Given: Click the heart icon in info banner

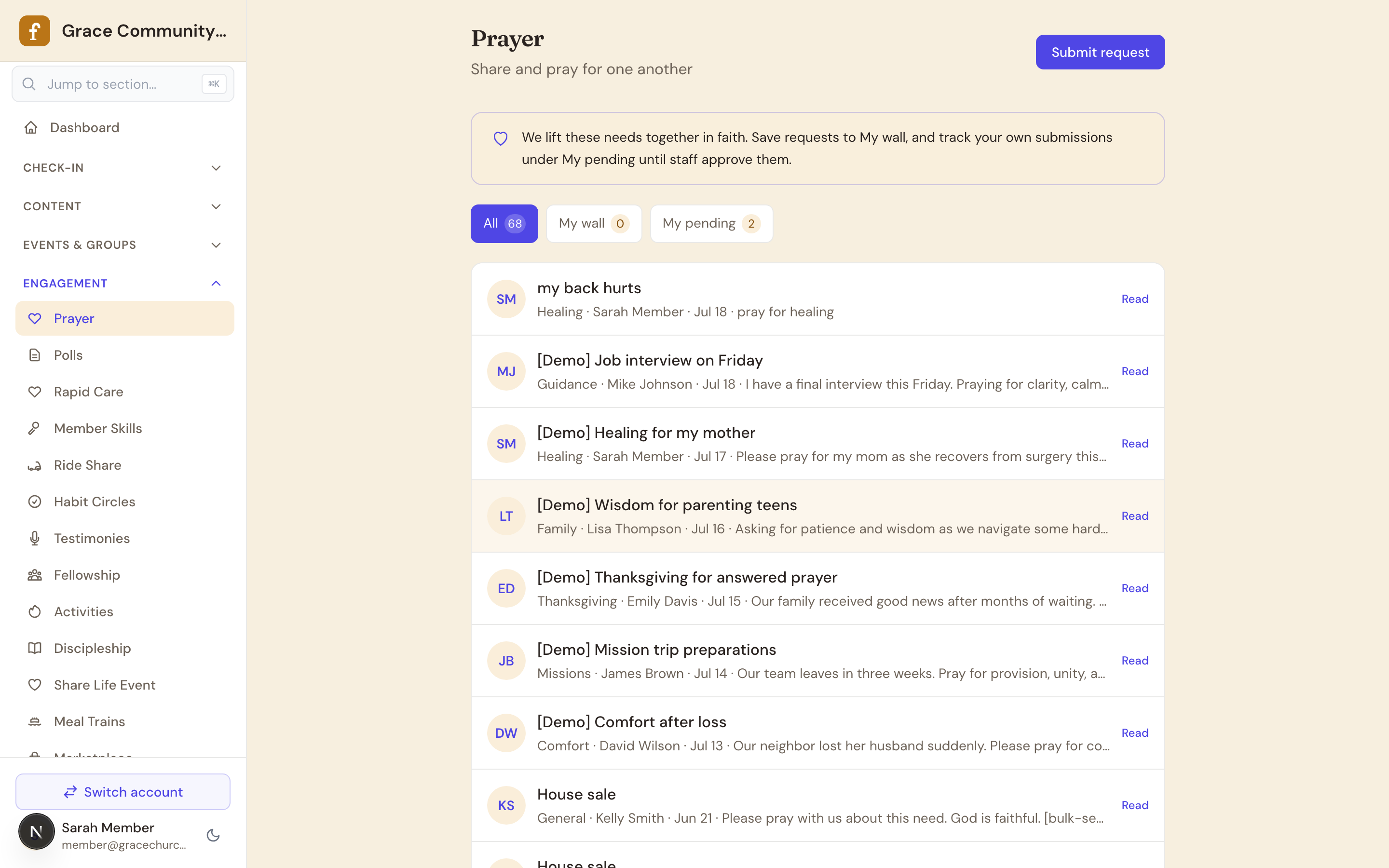Looking at the screenshot, I should pos(501,138).
